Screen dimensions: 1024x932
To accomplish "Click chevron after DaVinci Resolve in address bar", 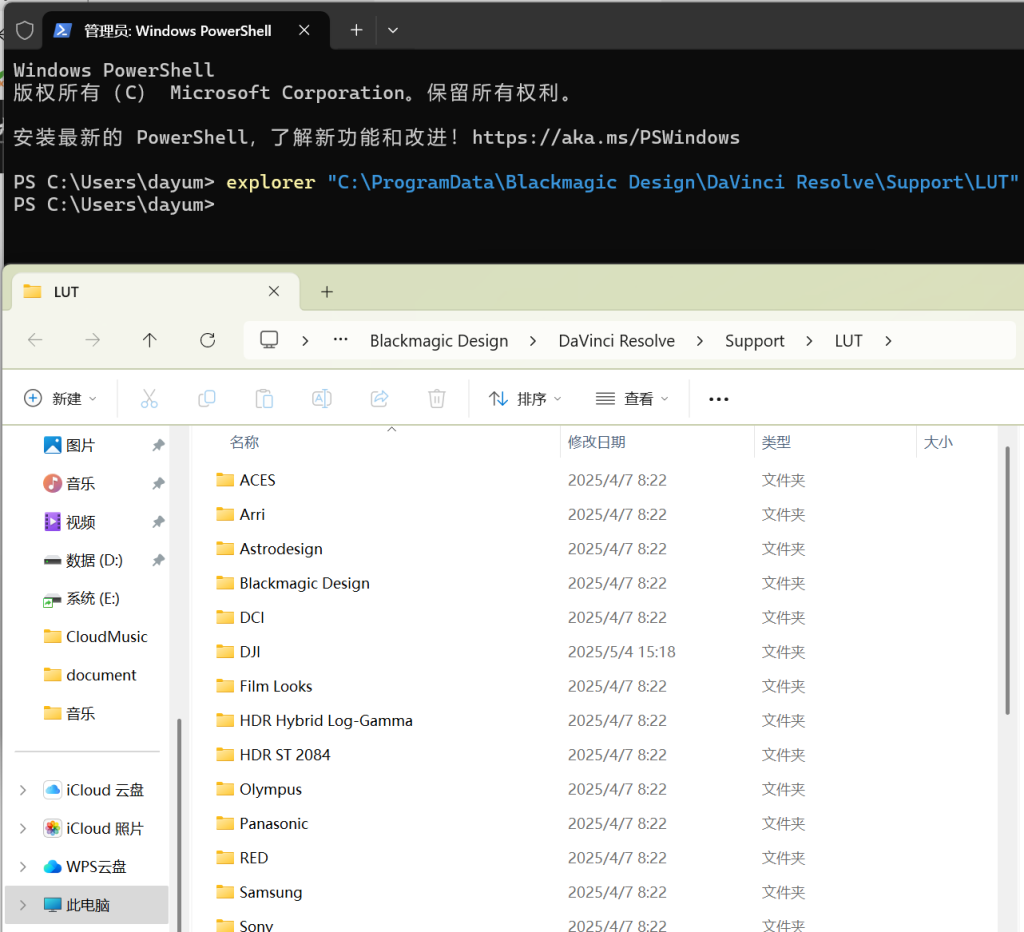I will (699, 341).
